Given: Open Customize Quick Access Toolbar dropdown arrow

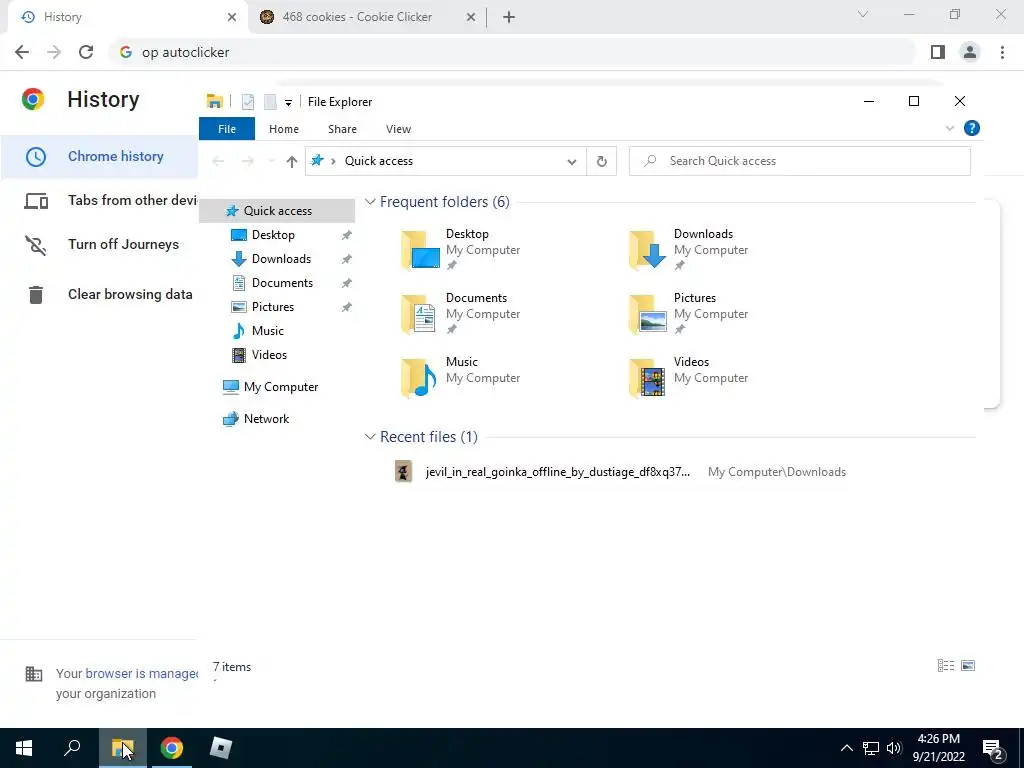Looking at the screenshot, I should pyautogui.click(x=288, y=103).
